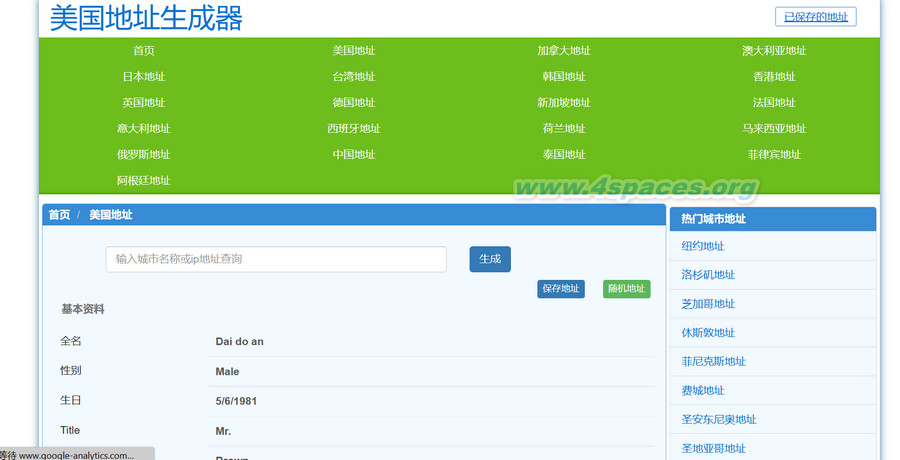Open the 美国地址生成器 site title link
This screenshot has height=460, width=900.
(146, 18)
